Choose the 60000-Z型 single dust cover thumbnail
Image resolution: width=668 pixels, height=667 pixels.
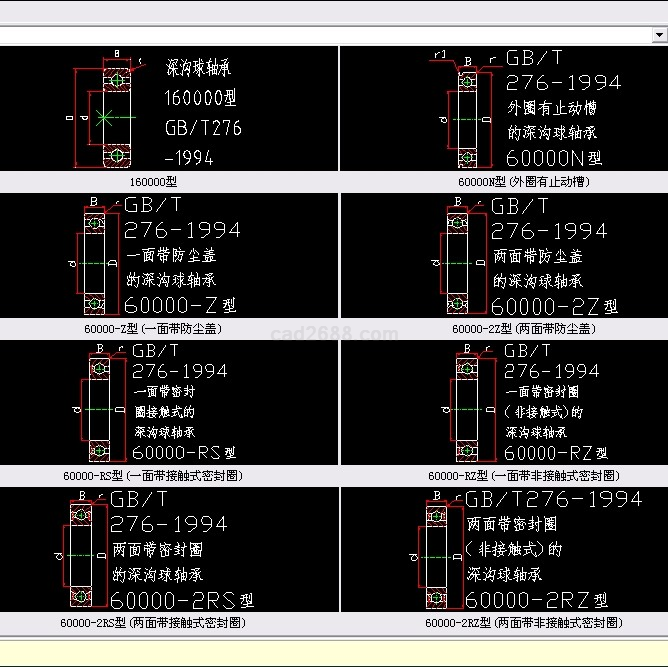click(168, 257)
